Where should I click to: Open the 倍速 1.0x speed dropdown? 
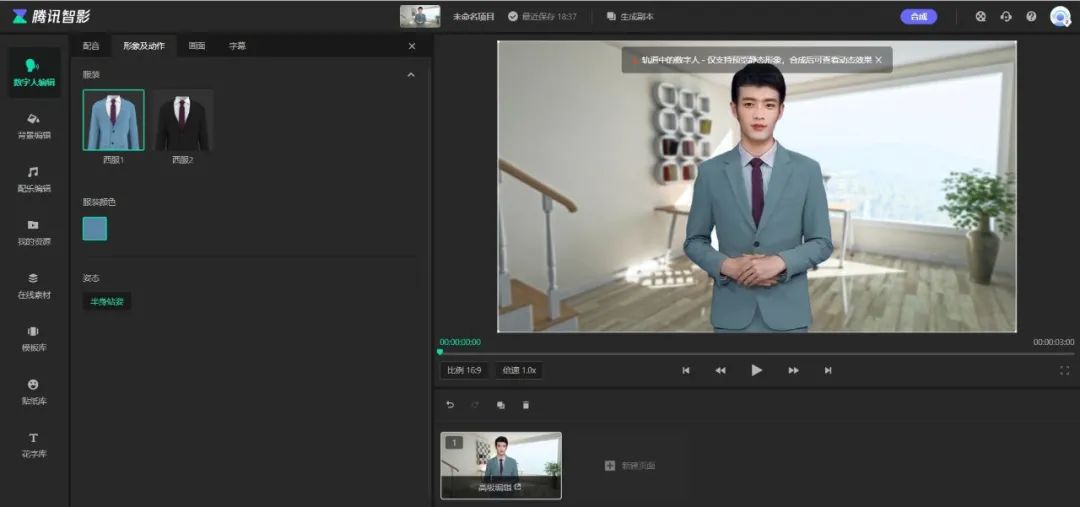point(519,370)
